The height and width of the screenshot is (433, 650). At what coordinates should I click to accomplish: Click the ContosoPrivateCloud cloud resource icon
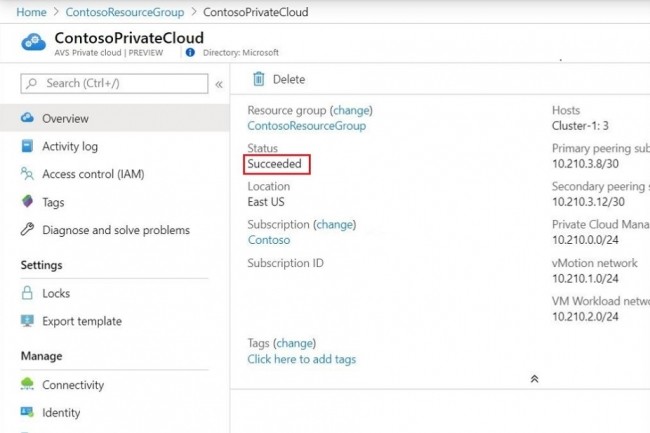click(x=34, y=42)
